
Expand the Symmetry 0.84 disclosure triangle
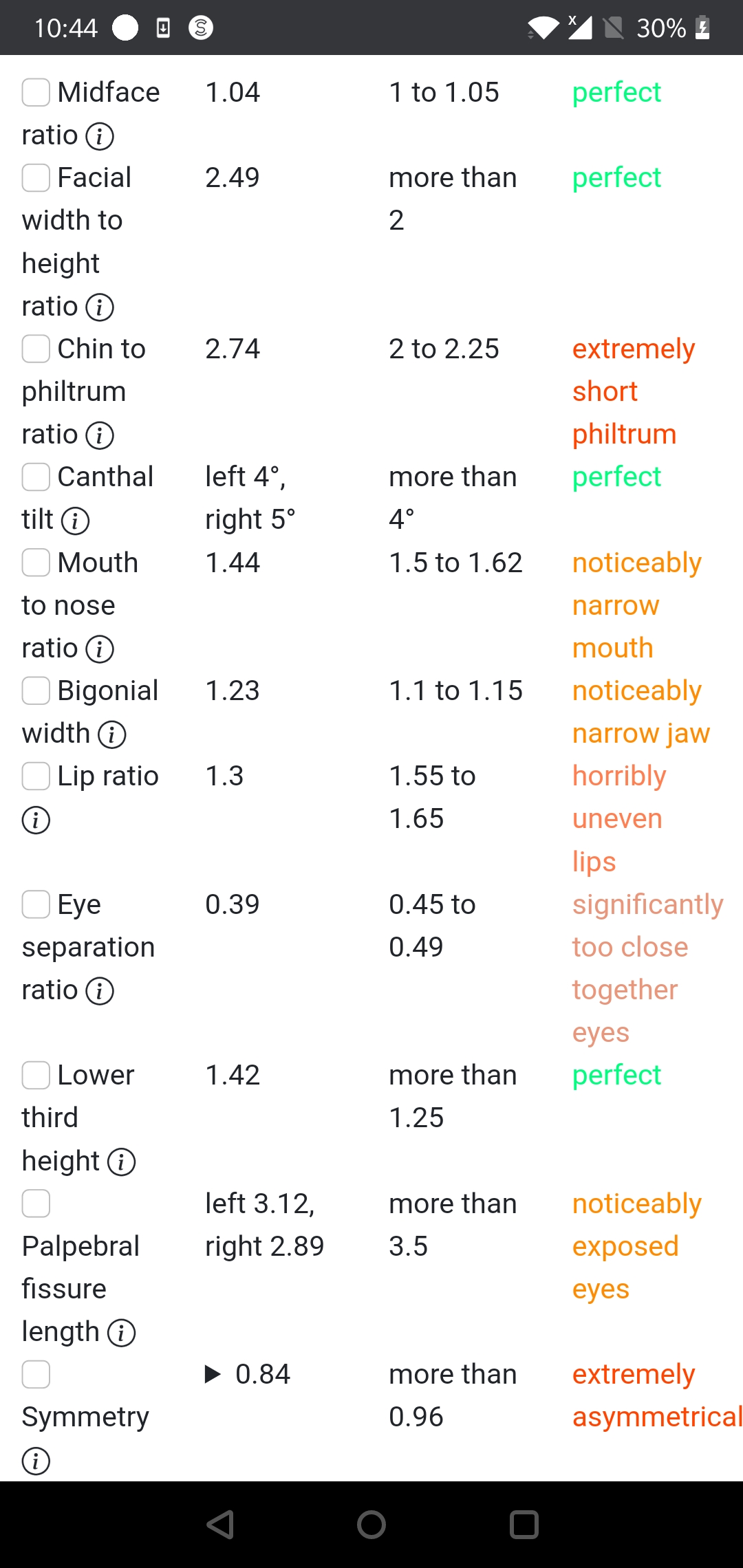(x=213, y=1374)
